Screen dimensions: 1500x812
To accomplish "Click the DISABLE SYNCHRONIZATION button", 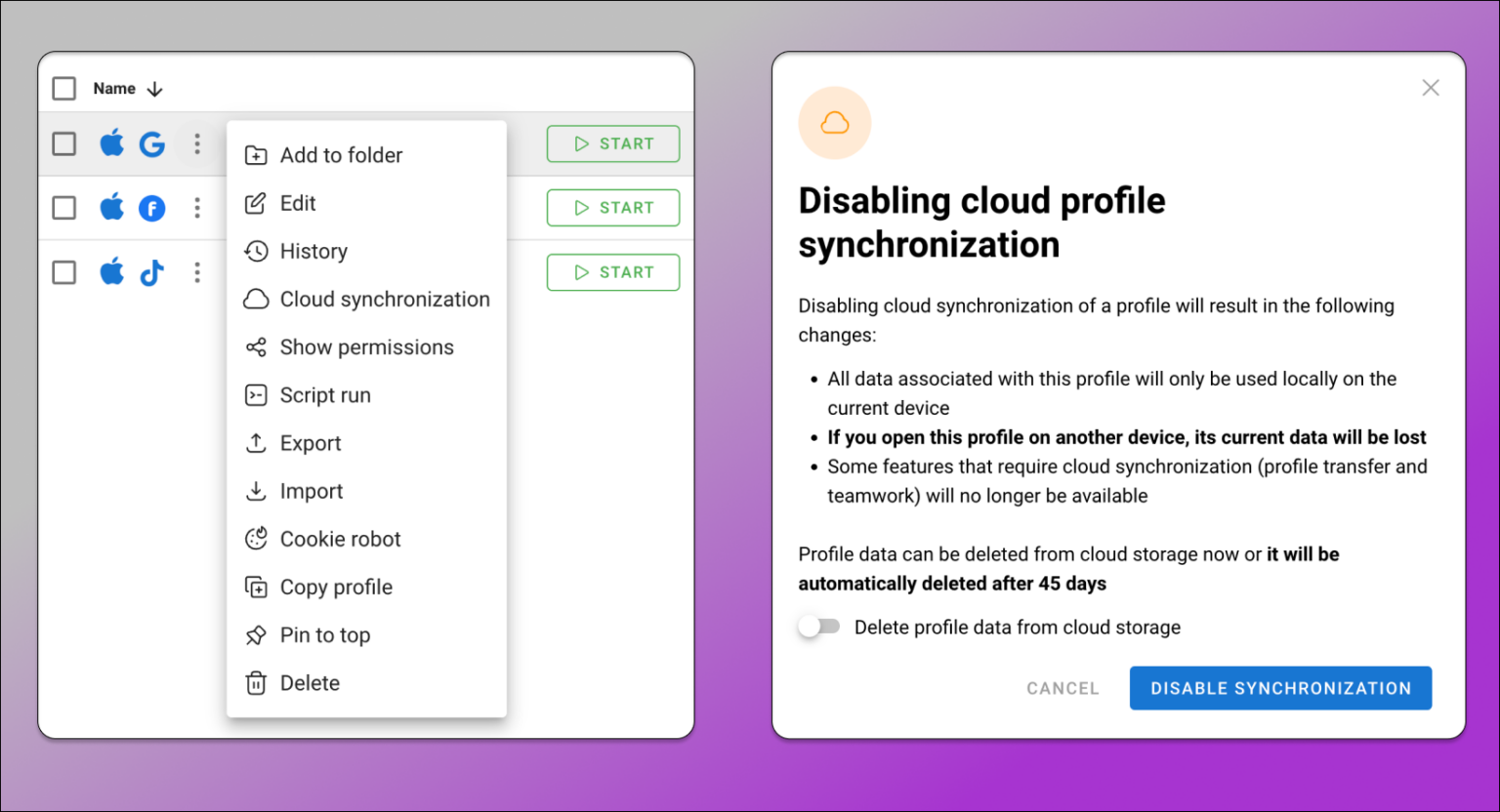I will click(x=1280, y=688).
